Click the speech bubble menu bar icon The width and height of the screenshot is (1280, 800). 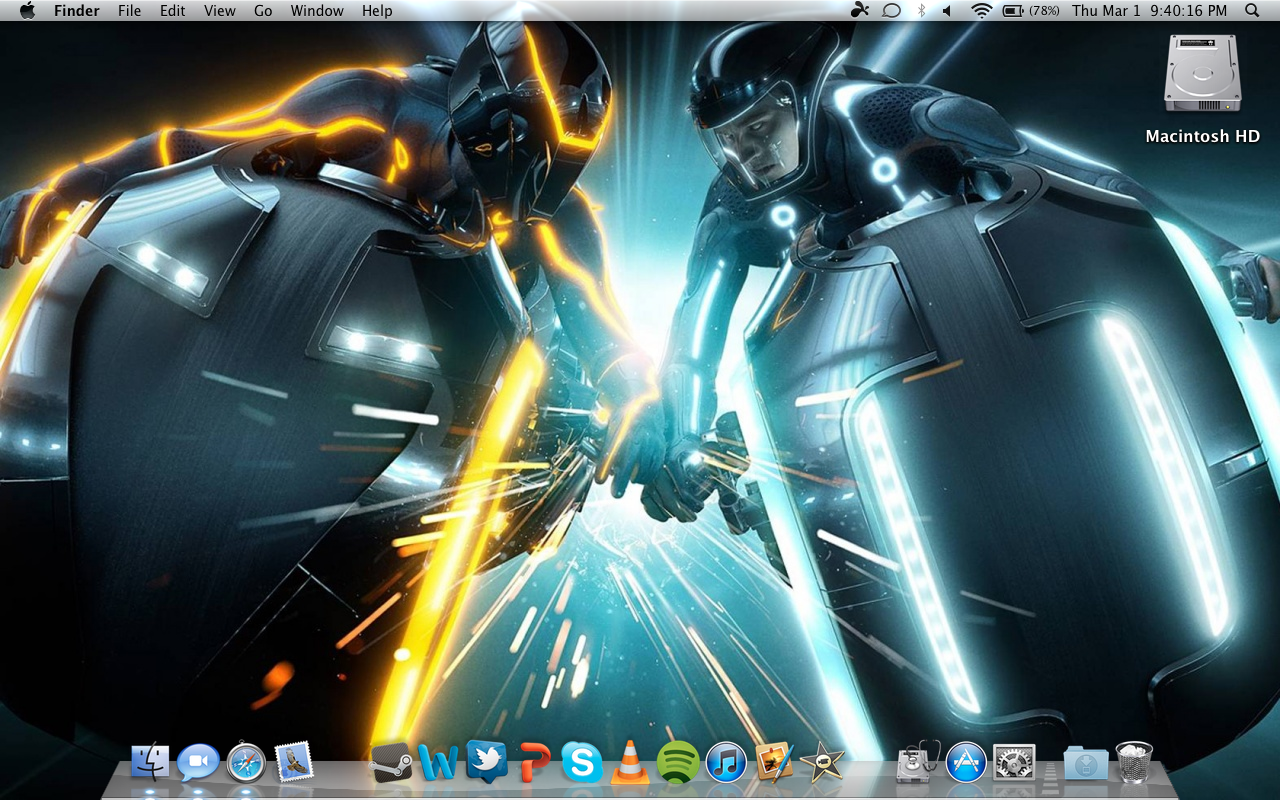pos(891,10)
